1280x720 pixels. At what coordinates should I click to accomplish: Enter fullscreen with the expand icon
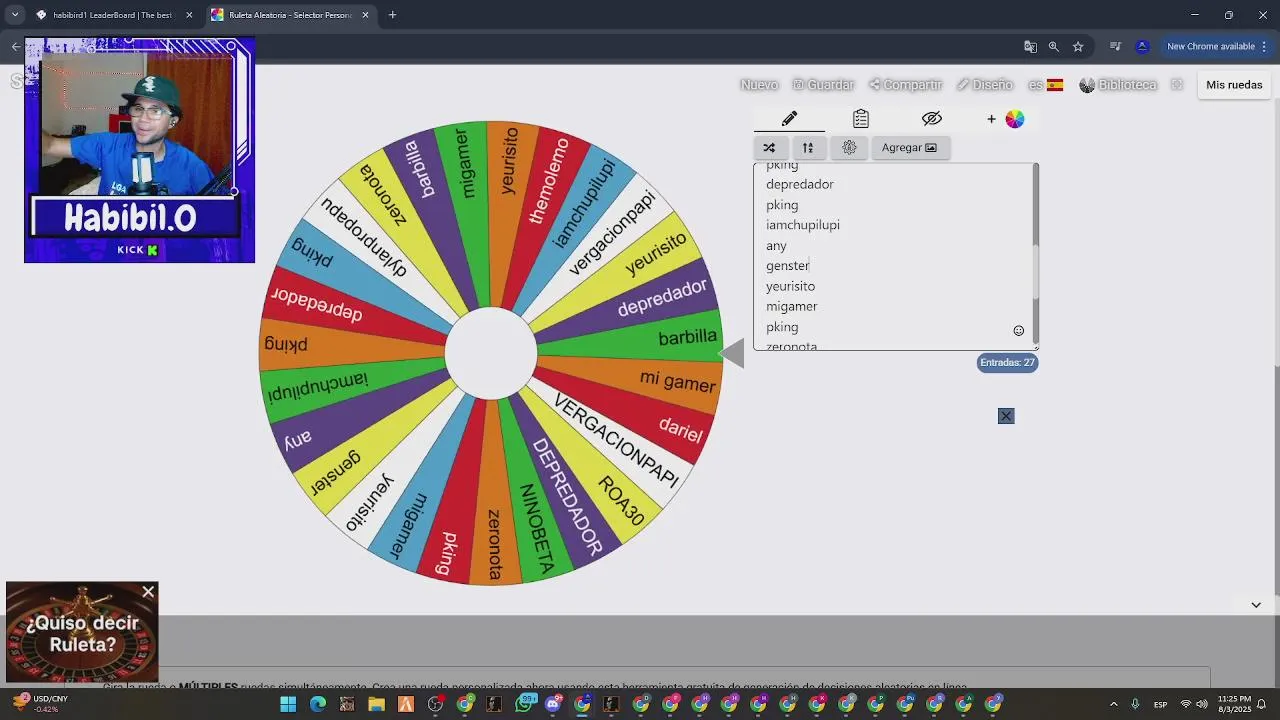pos(1177,85)
